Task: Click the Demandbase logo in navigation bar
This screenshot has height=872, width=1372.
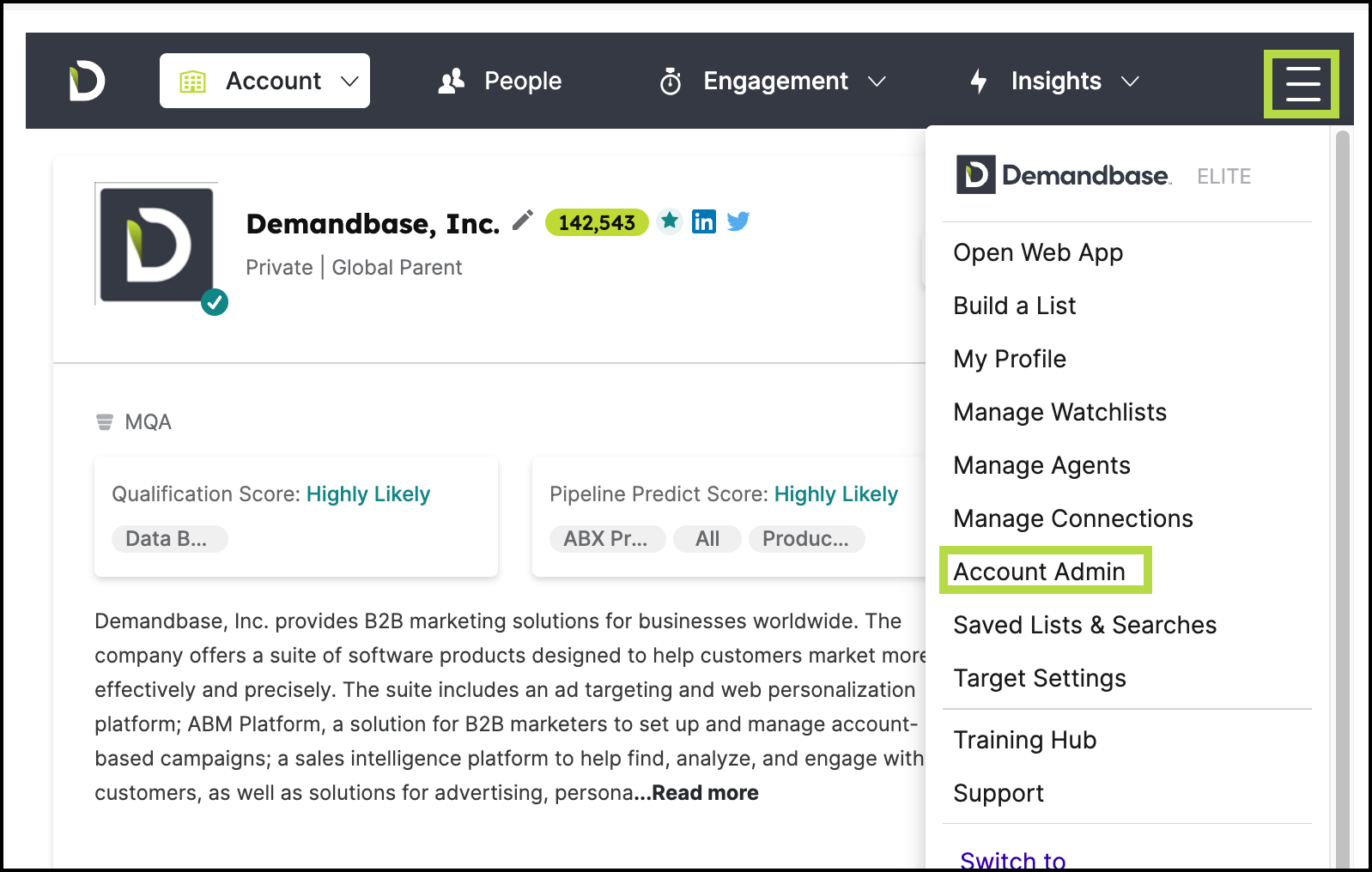Action: click(87, 81)
